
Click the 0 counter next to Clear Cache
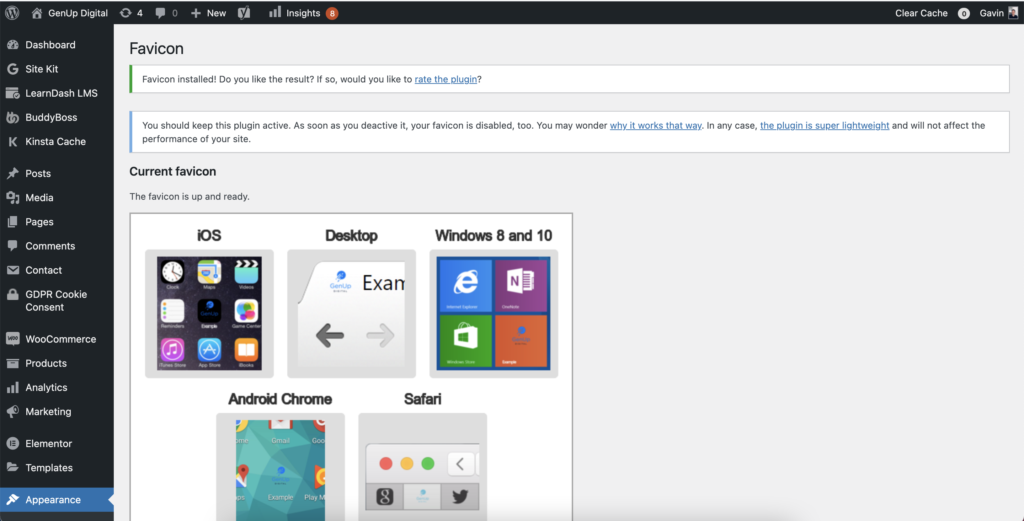click(963, 14)
